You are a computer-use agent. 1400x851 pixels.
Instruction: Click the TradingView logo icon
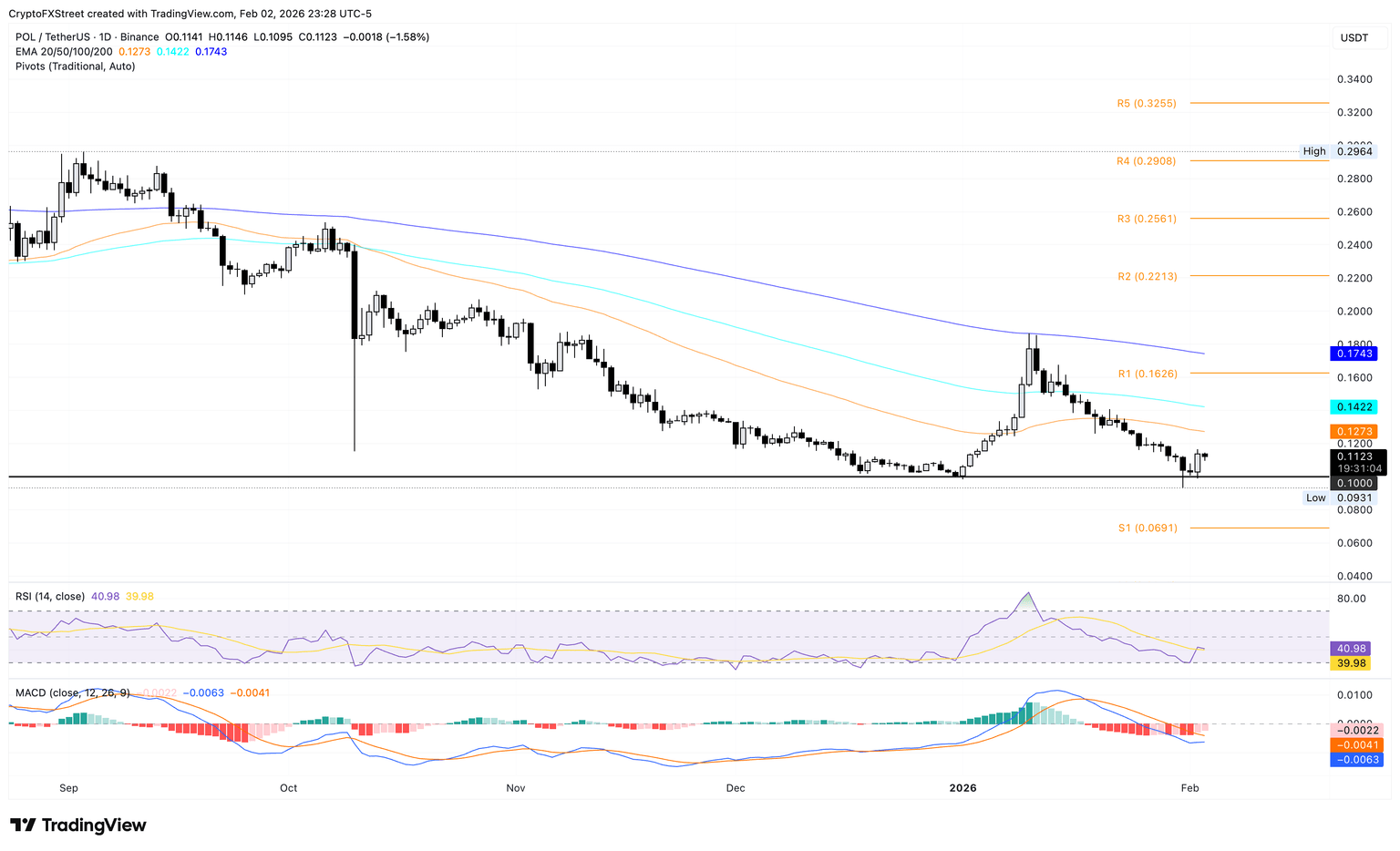tap(23, 825)
